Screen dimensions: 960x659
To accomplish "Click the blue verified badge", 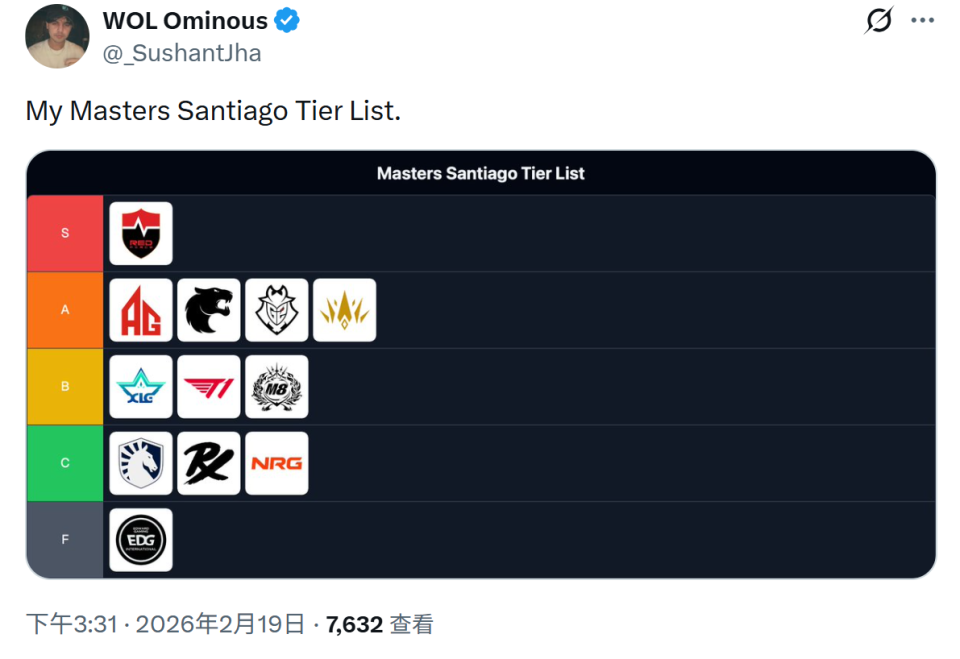I will [288, 20].
